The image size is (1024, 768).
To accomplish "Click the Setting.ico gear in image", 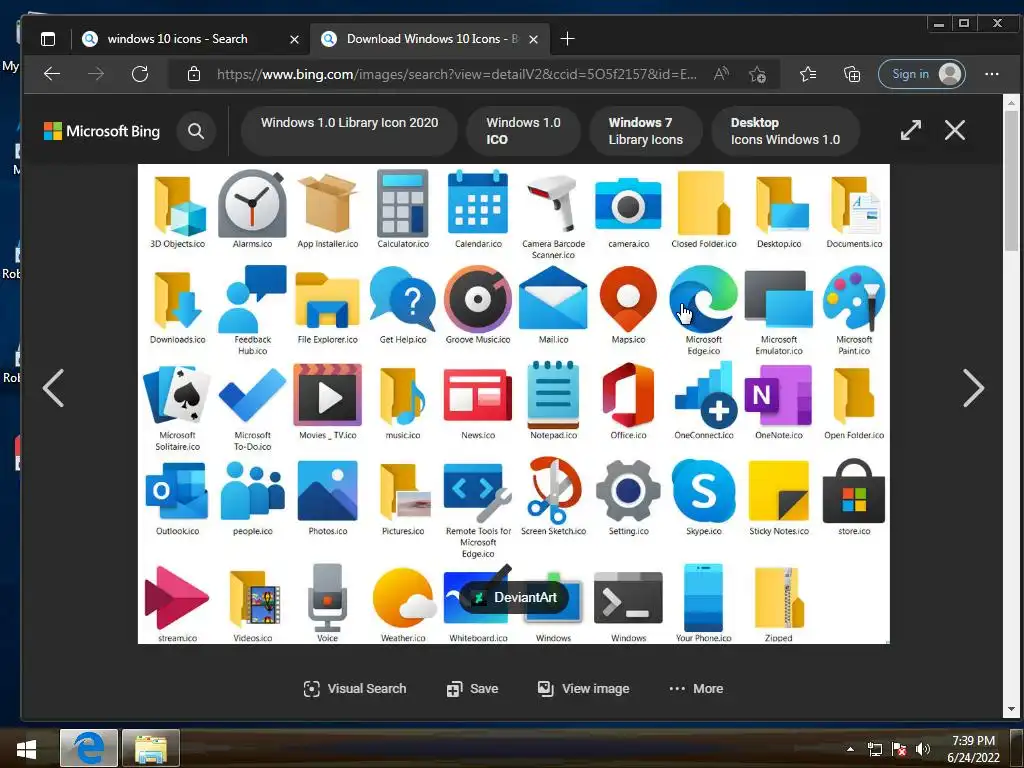I will [628, 490].
